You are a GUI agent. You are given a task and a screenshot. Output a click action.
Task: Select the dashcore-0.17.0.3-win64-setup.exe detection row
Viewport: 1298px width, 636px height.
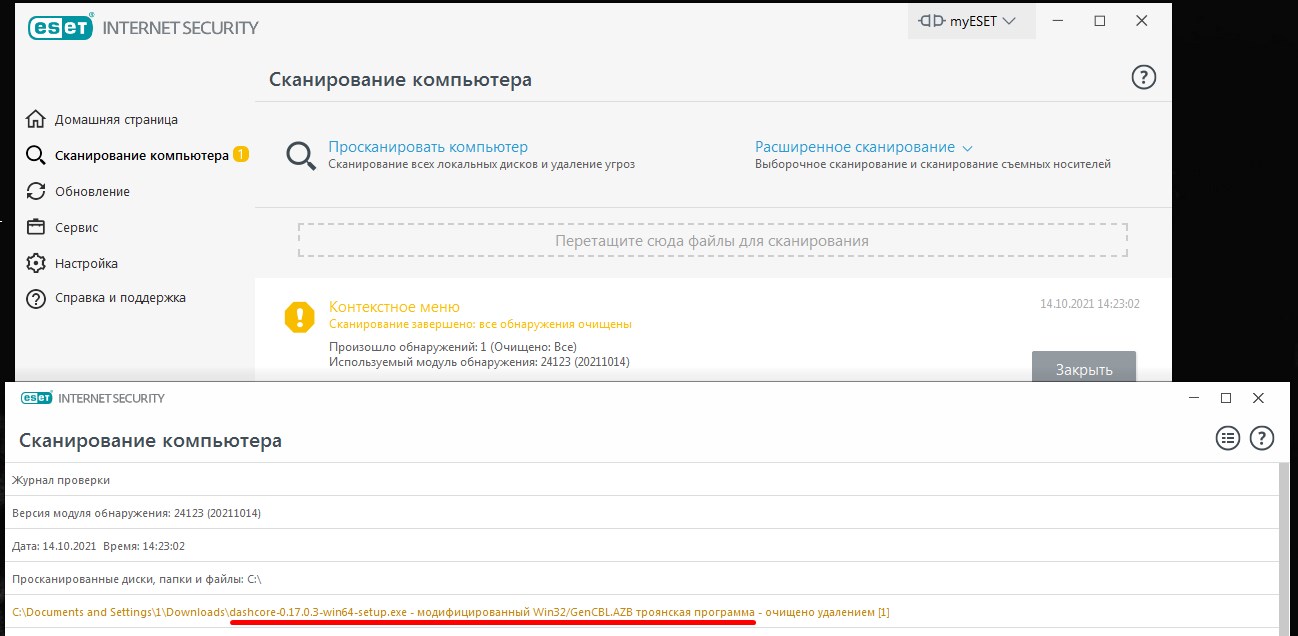pyautogui.click(x=641, y=612)
